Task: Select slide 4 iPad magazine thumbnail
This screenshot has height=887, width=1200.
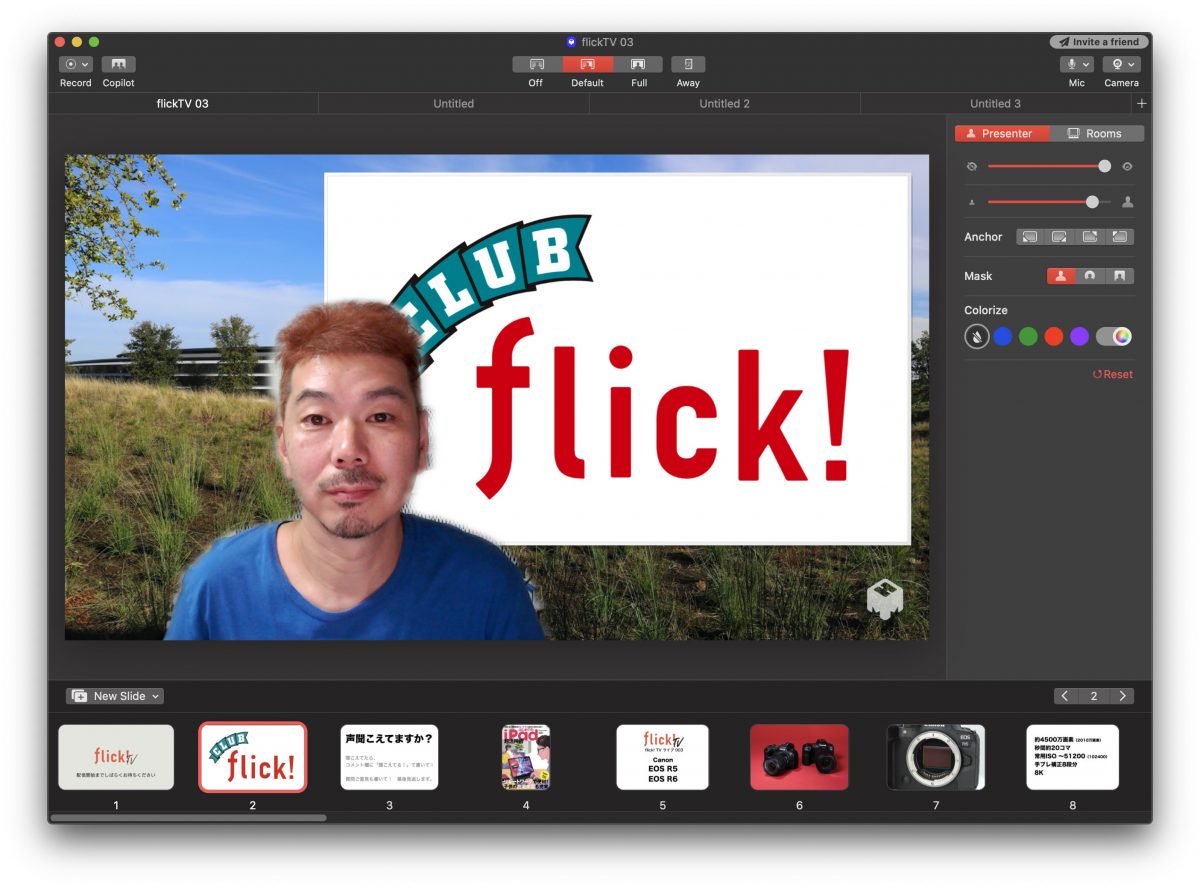Action: point(526,757)
